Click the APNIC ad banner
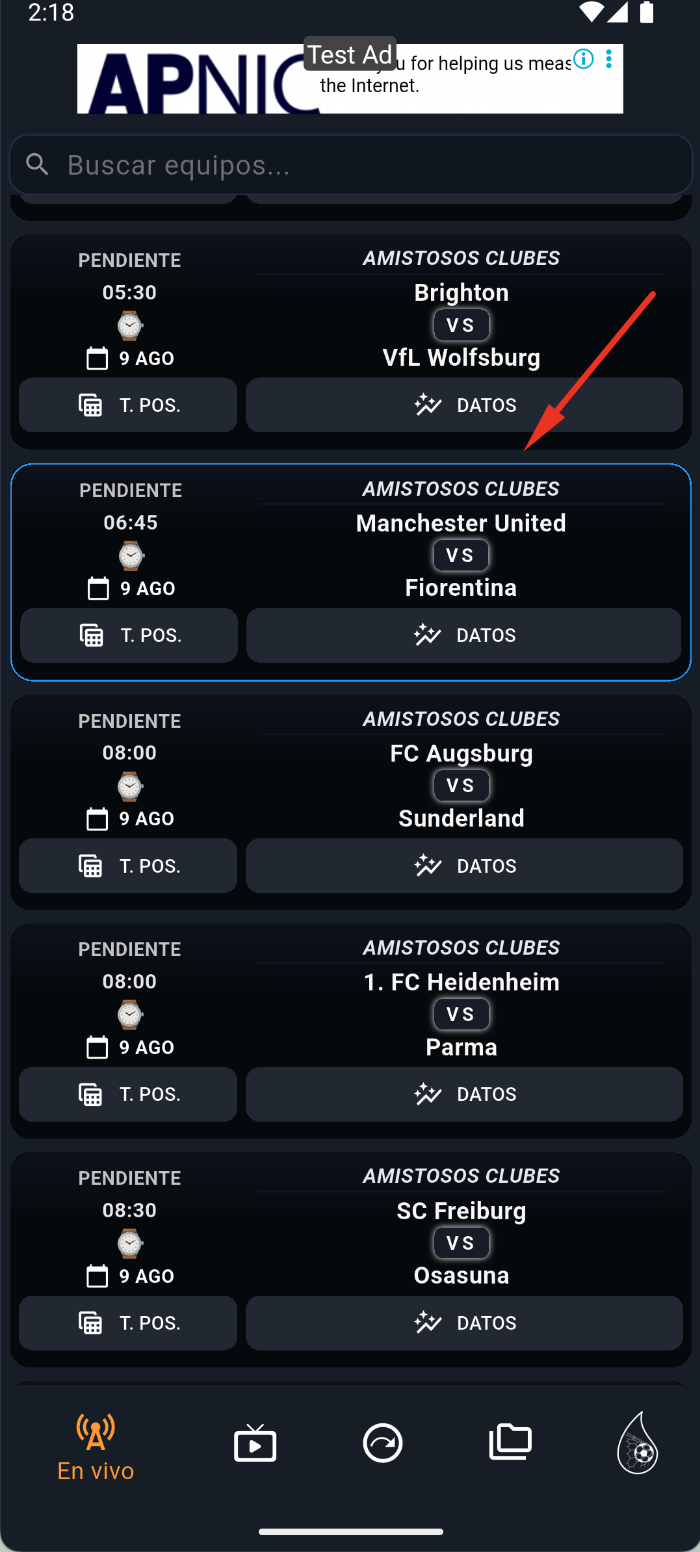 pyautogui.click(x=350, y=78)
